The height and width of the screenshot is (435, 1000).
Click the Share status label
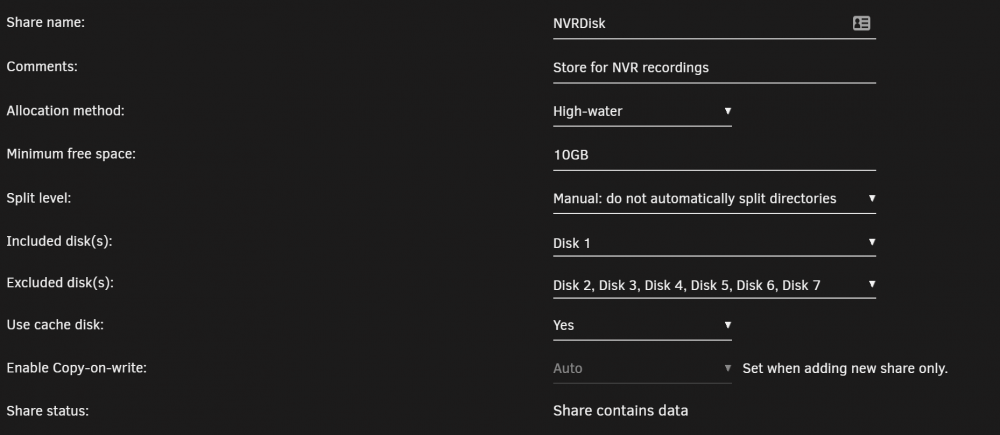click(x=48, y=411)
